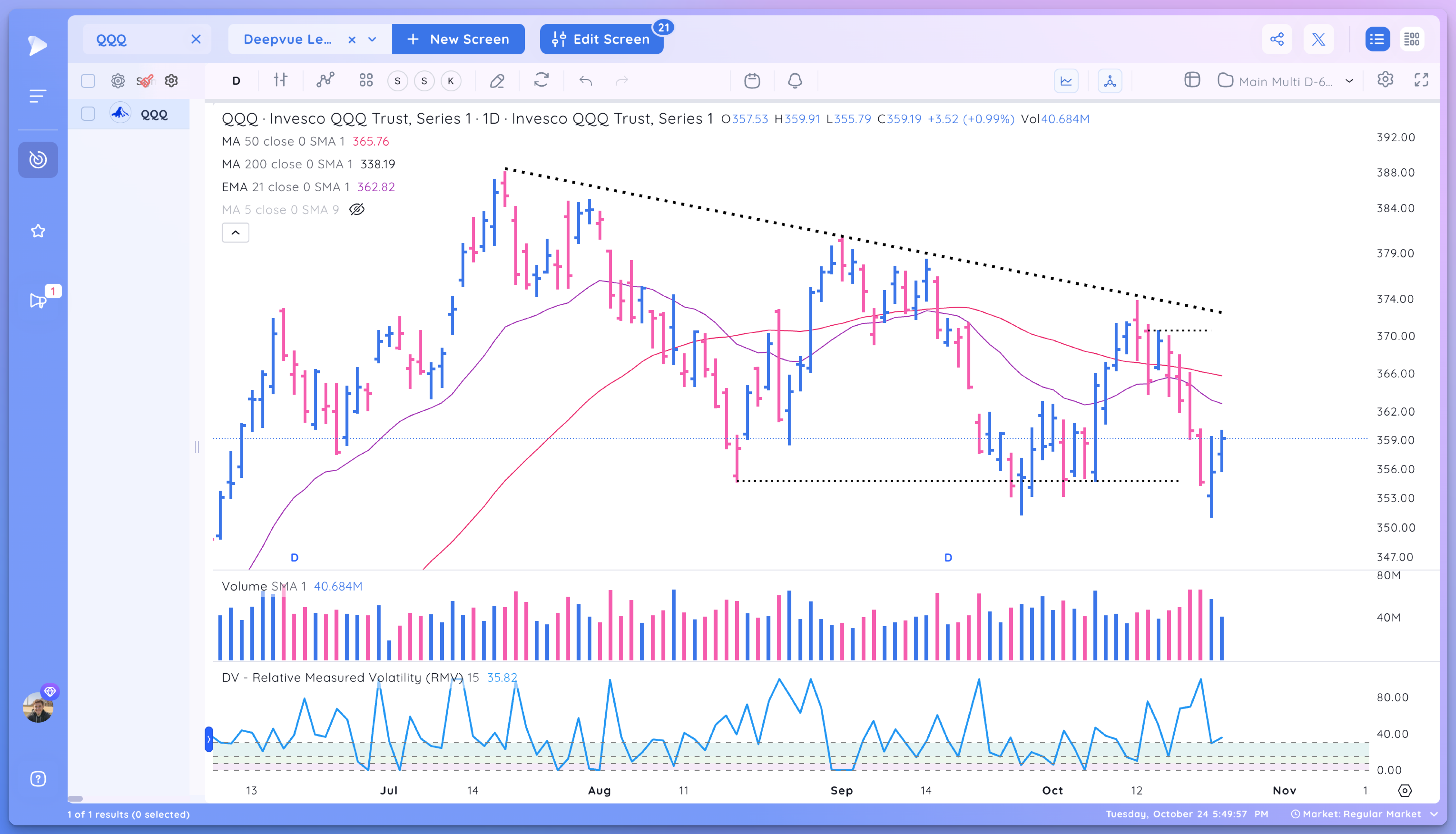This screenshot has width=1456, height=834.
Task: Check the QQQ row checkbox
Action: click(x=88, y=114)
